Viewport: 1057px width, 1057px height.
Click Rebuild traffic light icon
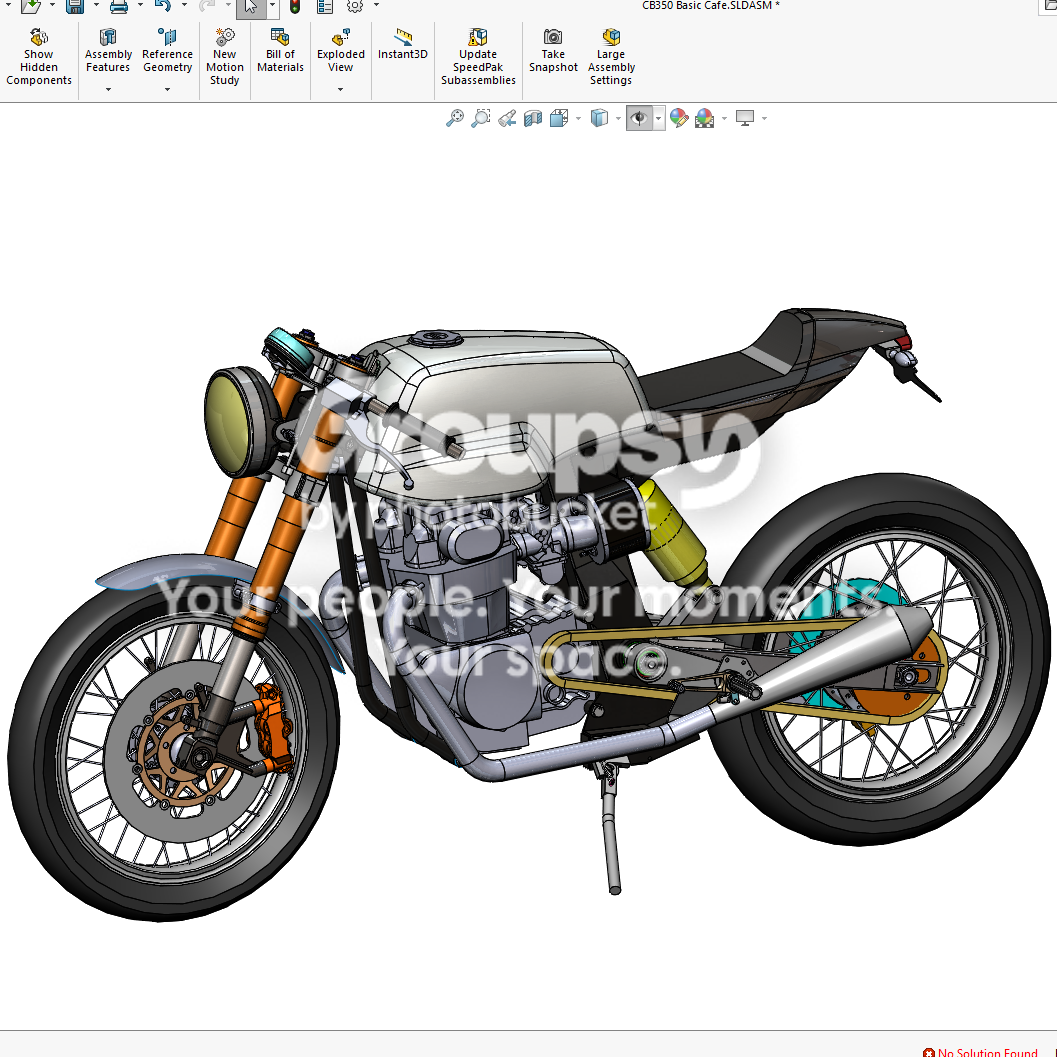(295, 7)
